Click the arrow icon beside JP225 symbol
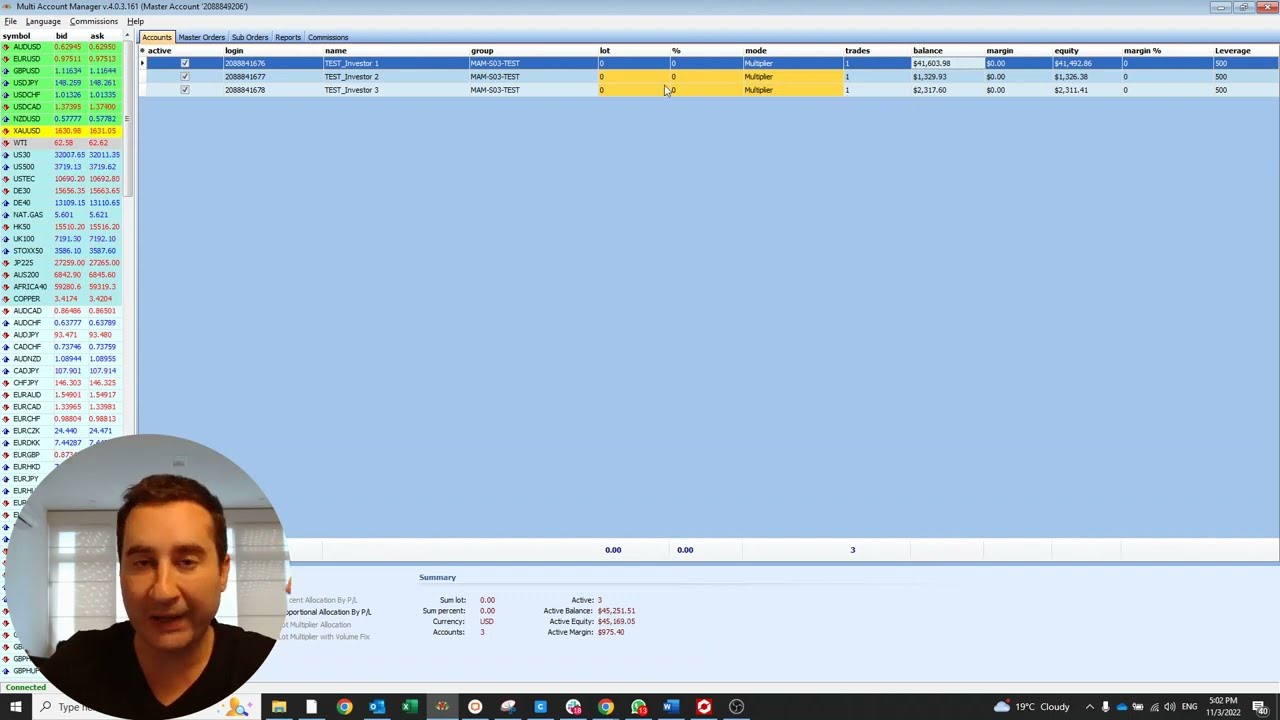 click(x=6, y=263)
